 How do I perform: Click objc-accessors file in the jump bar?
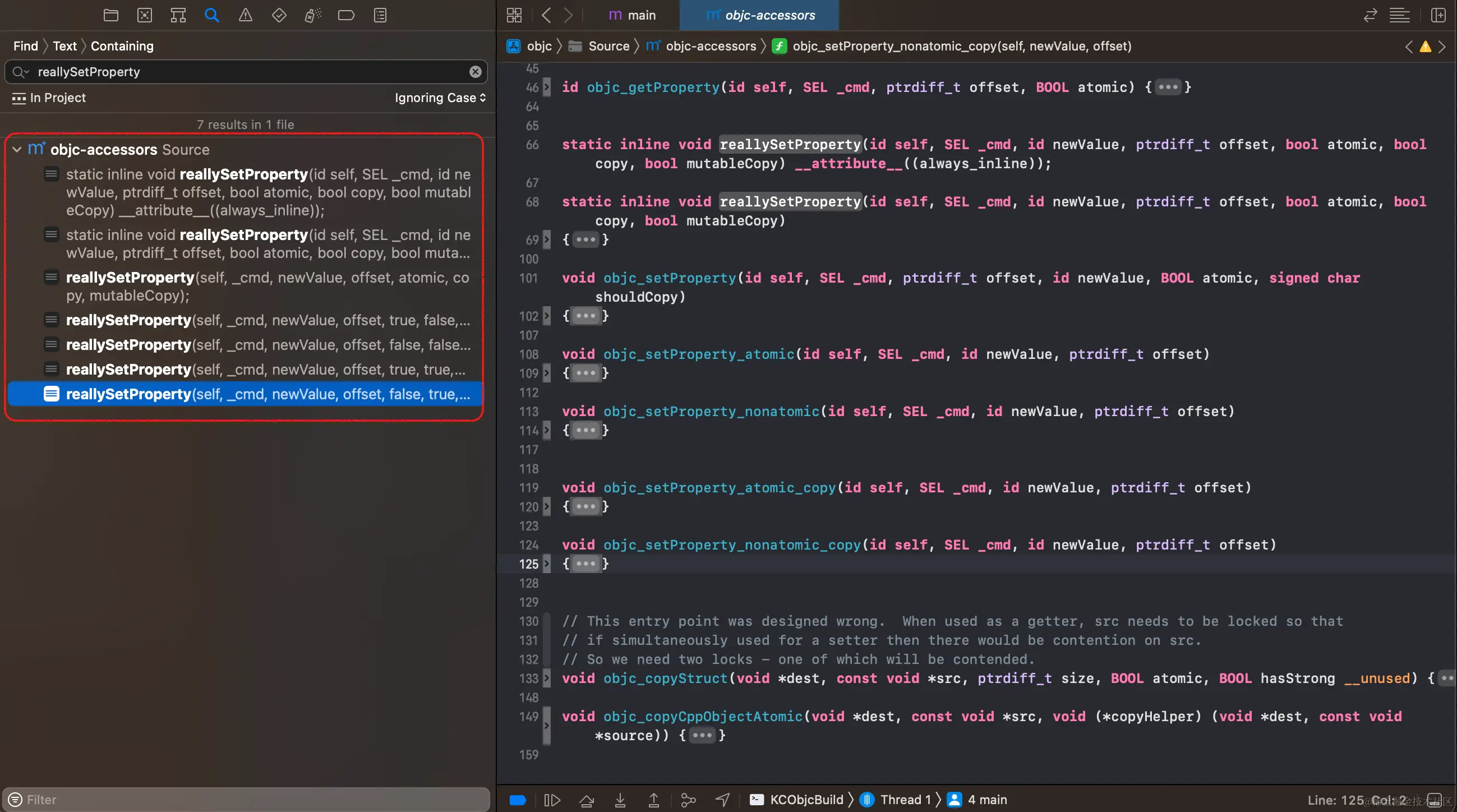pos(702,46)
